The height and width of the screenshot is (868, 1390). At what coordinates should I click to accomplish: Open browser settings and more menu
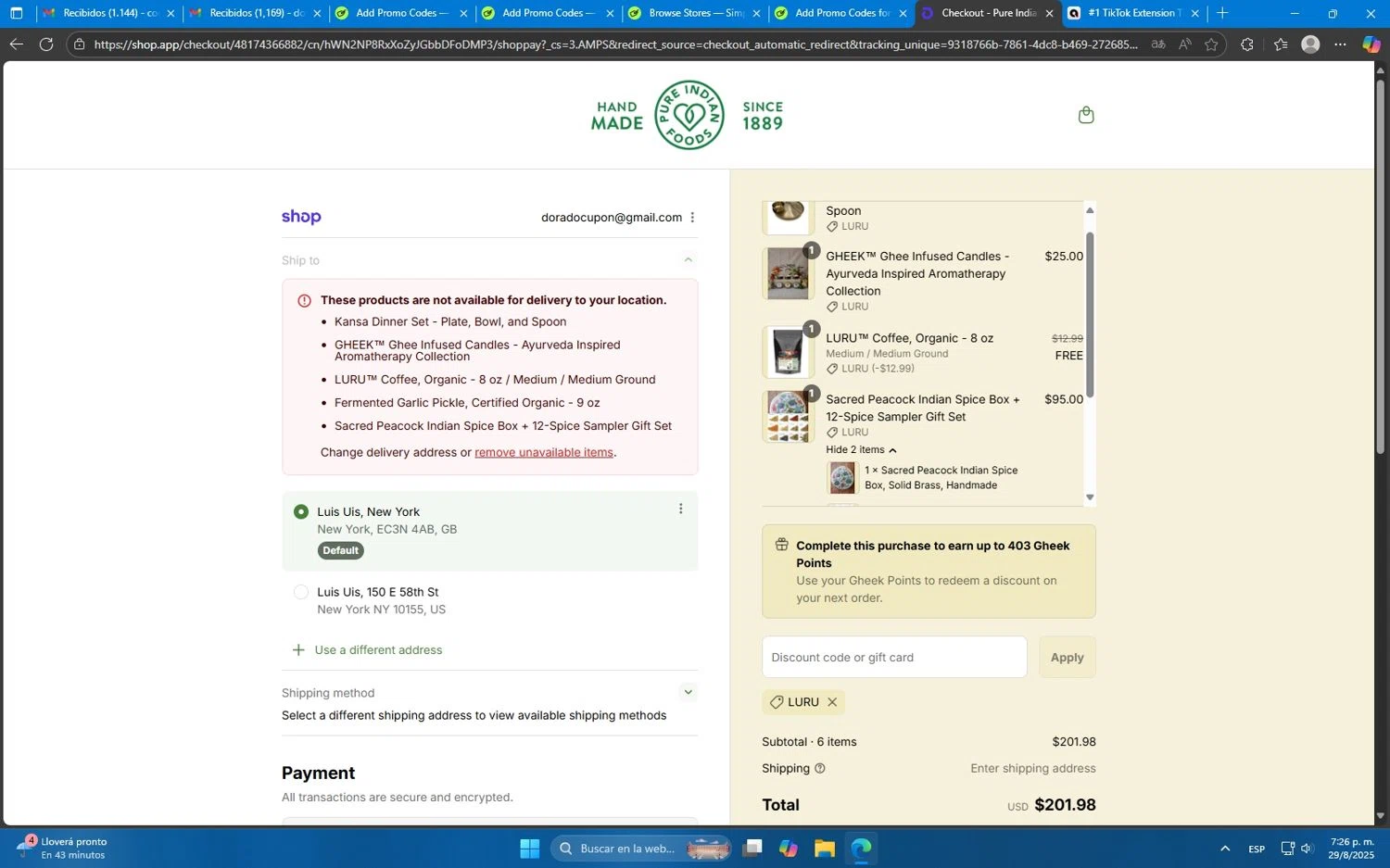pos(1341,44)
